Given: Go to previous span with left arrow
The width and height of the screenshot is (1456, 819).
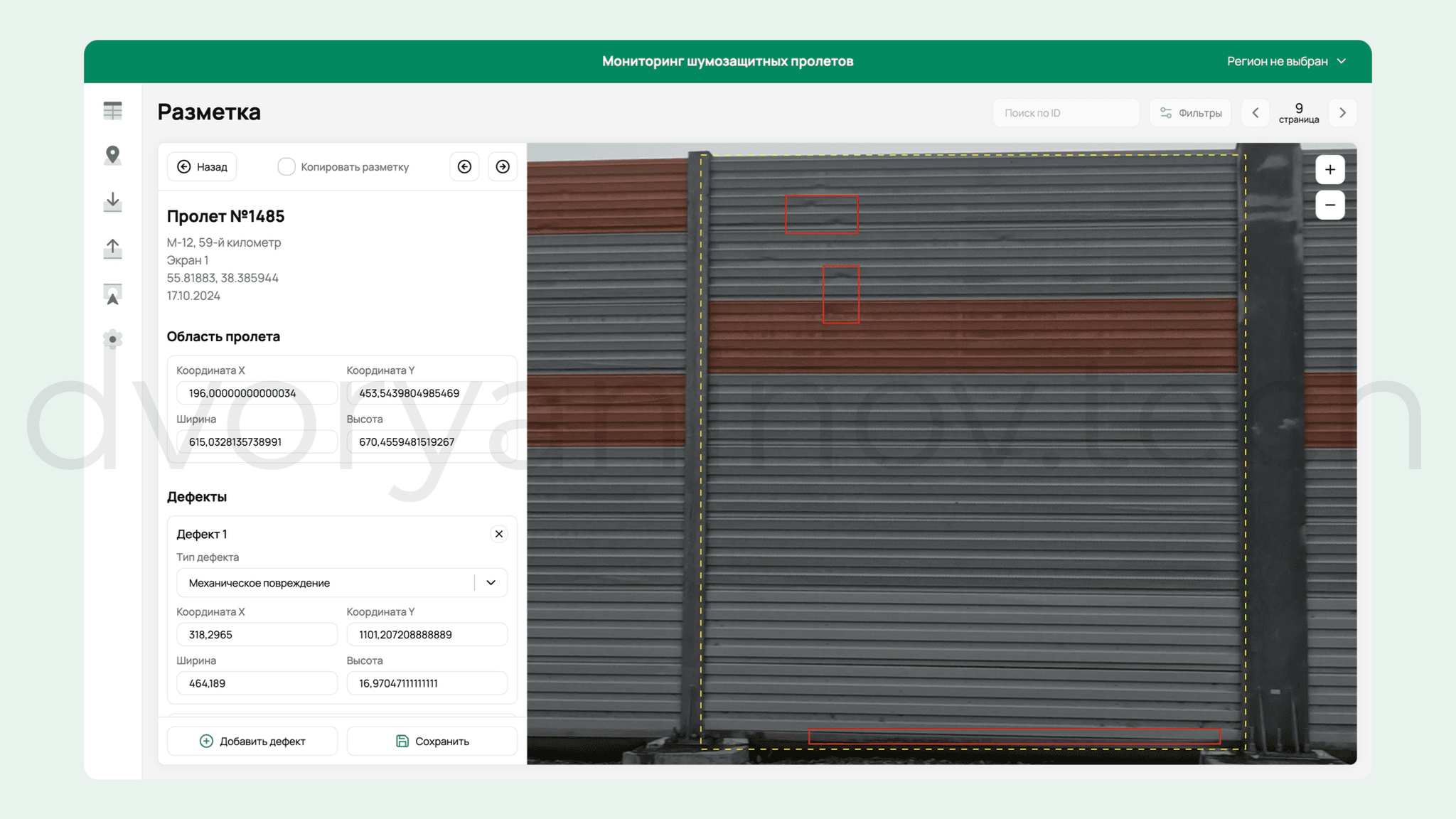Looking at the screenshot, I should (464, 166).
